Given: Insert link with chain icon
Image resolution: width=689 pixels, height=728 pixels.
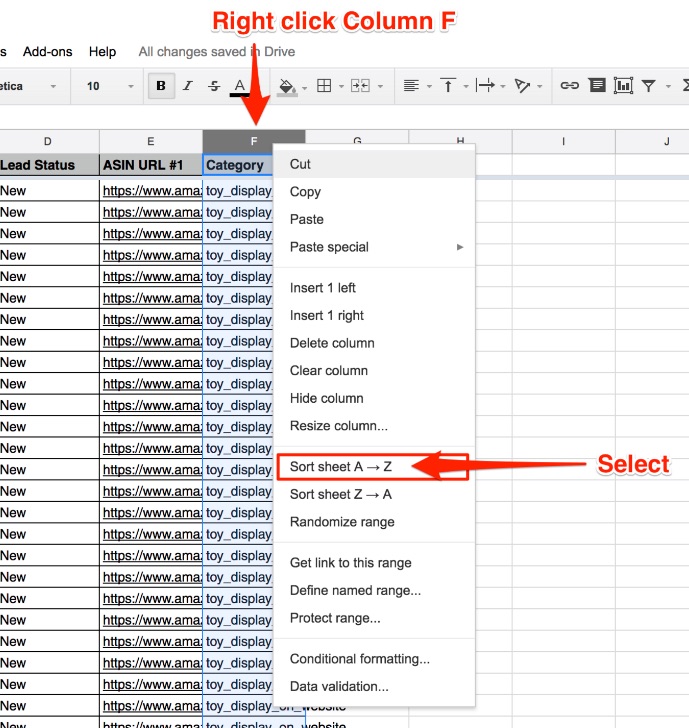Looking at the screenshot, I should coord(570,86).
